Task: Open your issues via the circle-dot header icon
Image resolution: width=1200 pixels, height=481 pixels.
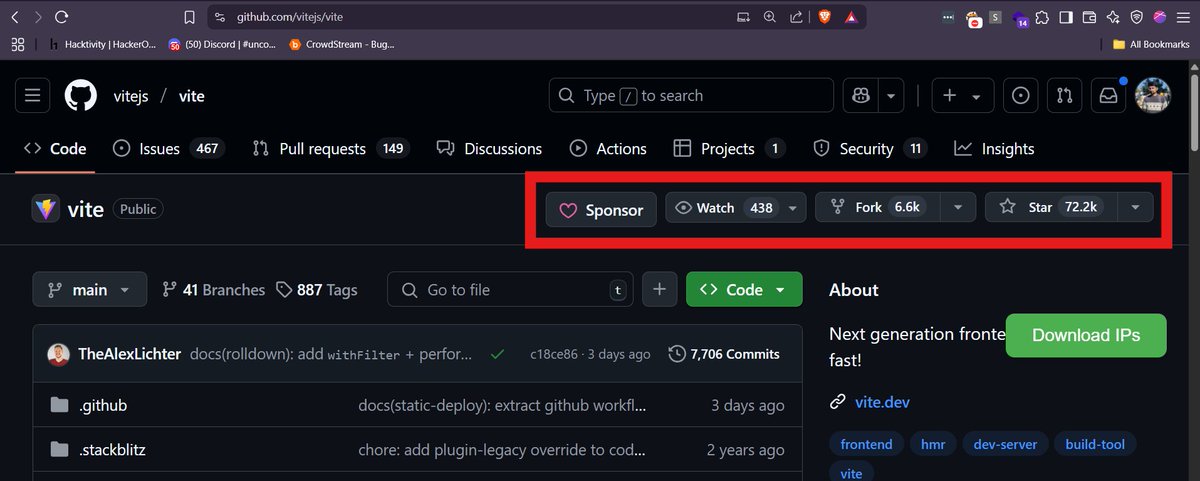Action: point(1020,96)
